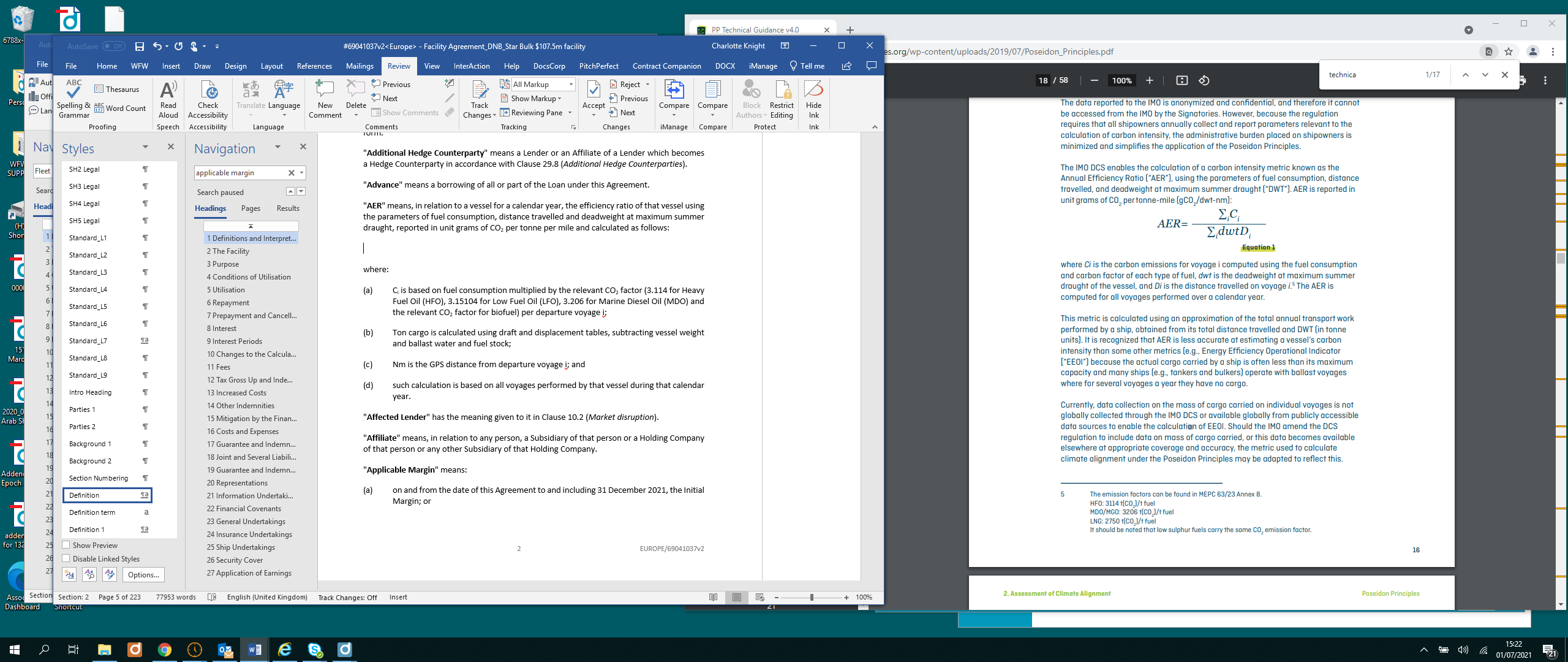Switch to the References ribbon tab
Screen dimensions: 1568x662
tap(314, 66)
